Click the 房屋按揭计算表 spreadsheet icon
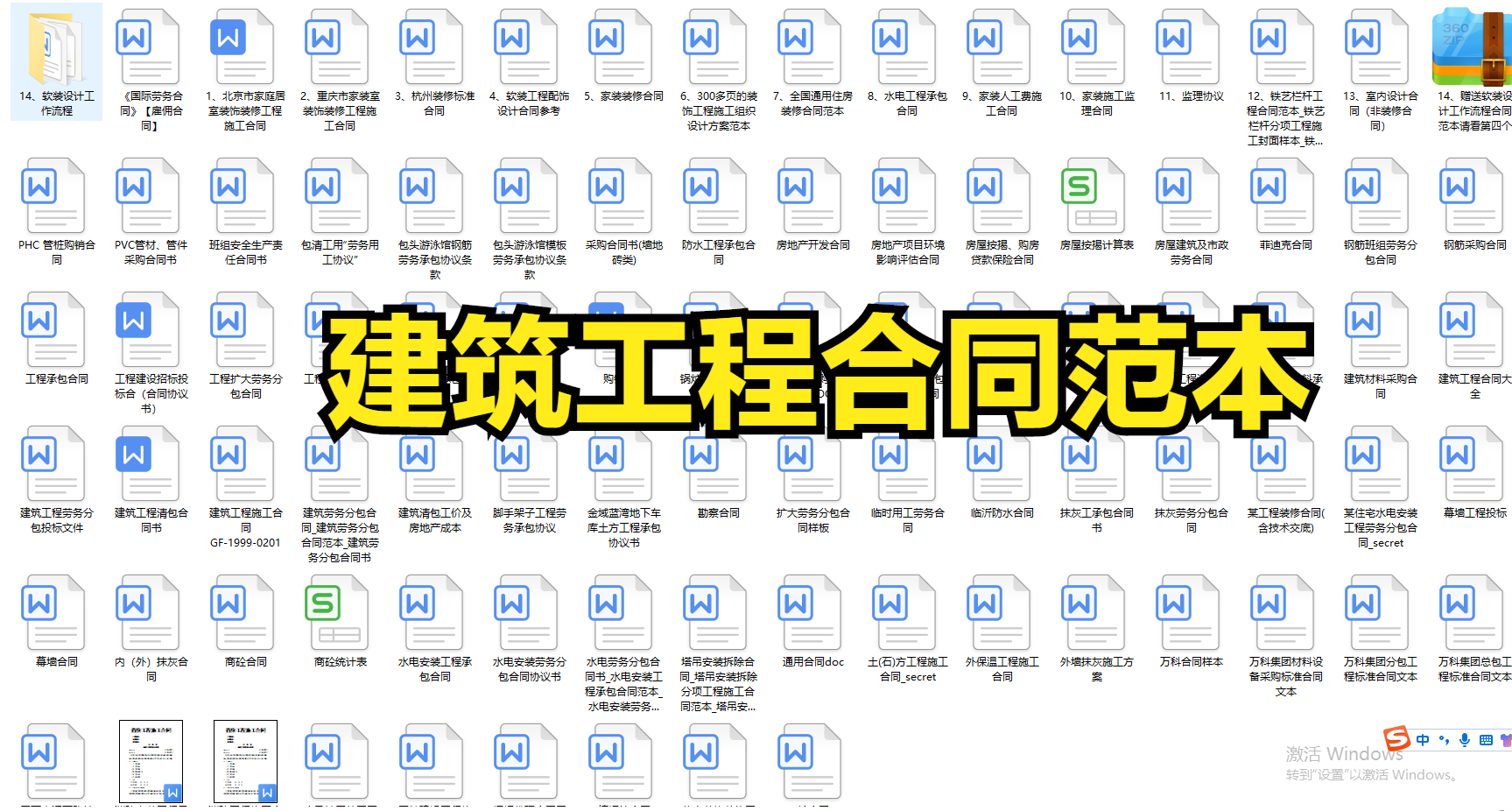This screenshot has height=811, width=1512. click(1093, 196)
